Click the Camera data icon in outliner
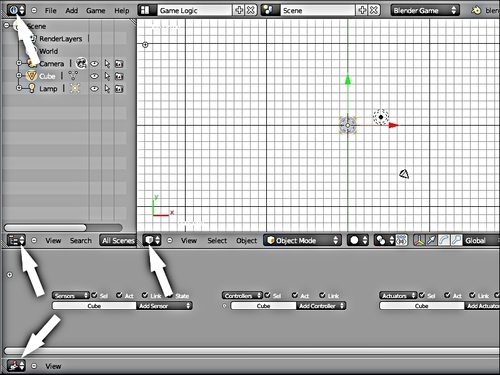This screenshot has width=500, height=375. click(x=81, y=63)
